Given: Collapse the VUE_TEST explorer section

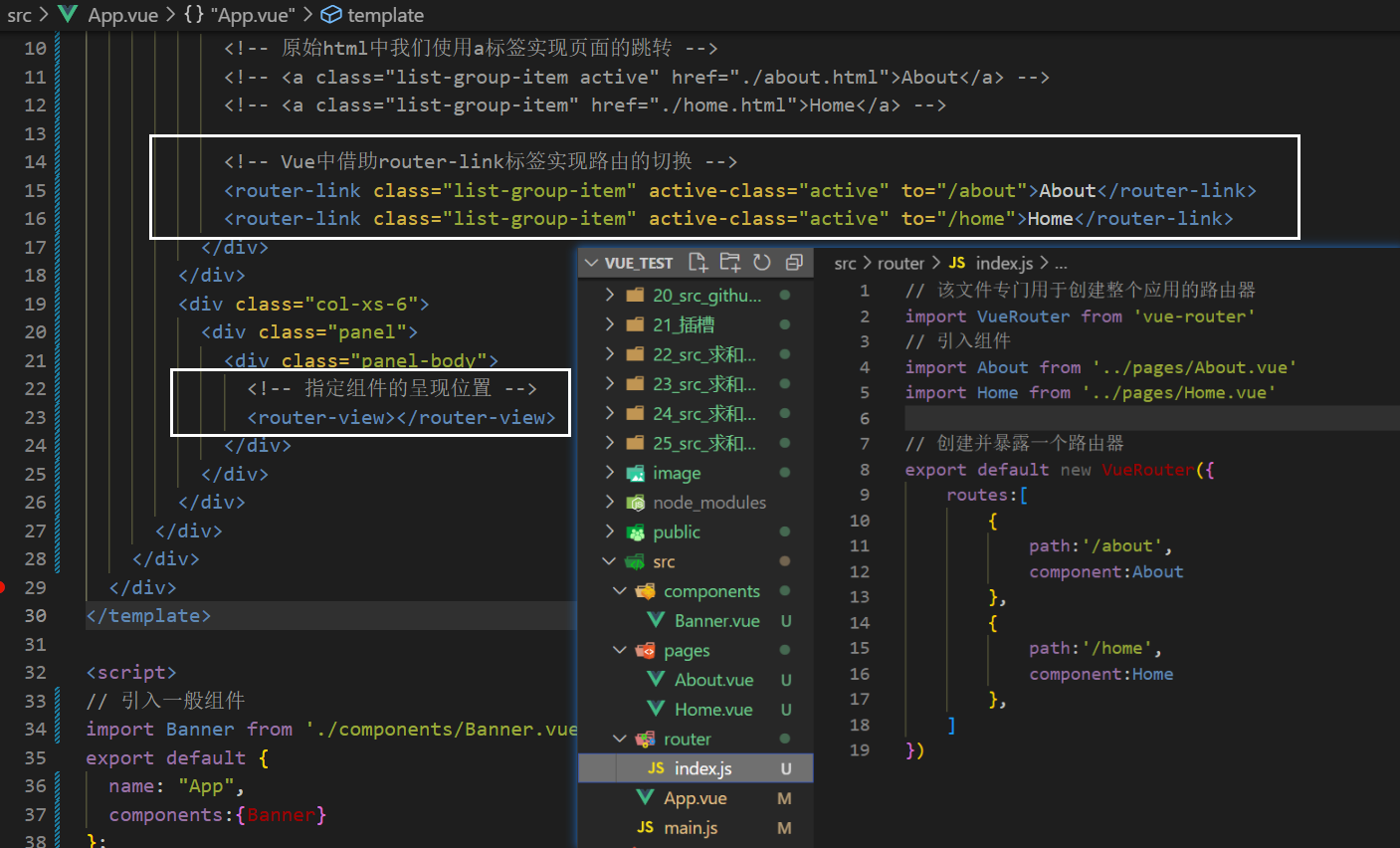Looking at the screenshot, I should [x=592, y=263].
